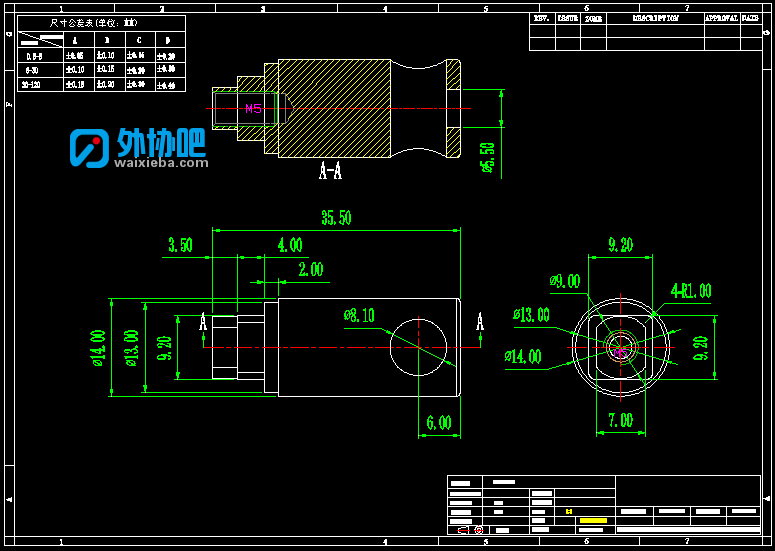Click the 9.20 height dimension in side view

coord(164,348)
